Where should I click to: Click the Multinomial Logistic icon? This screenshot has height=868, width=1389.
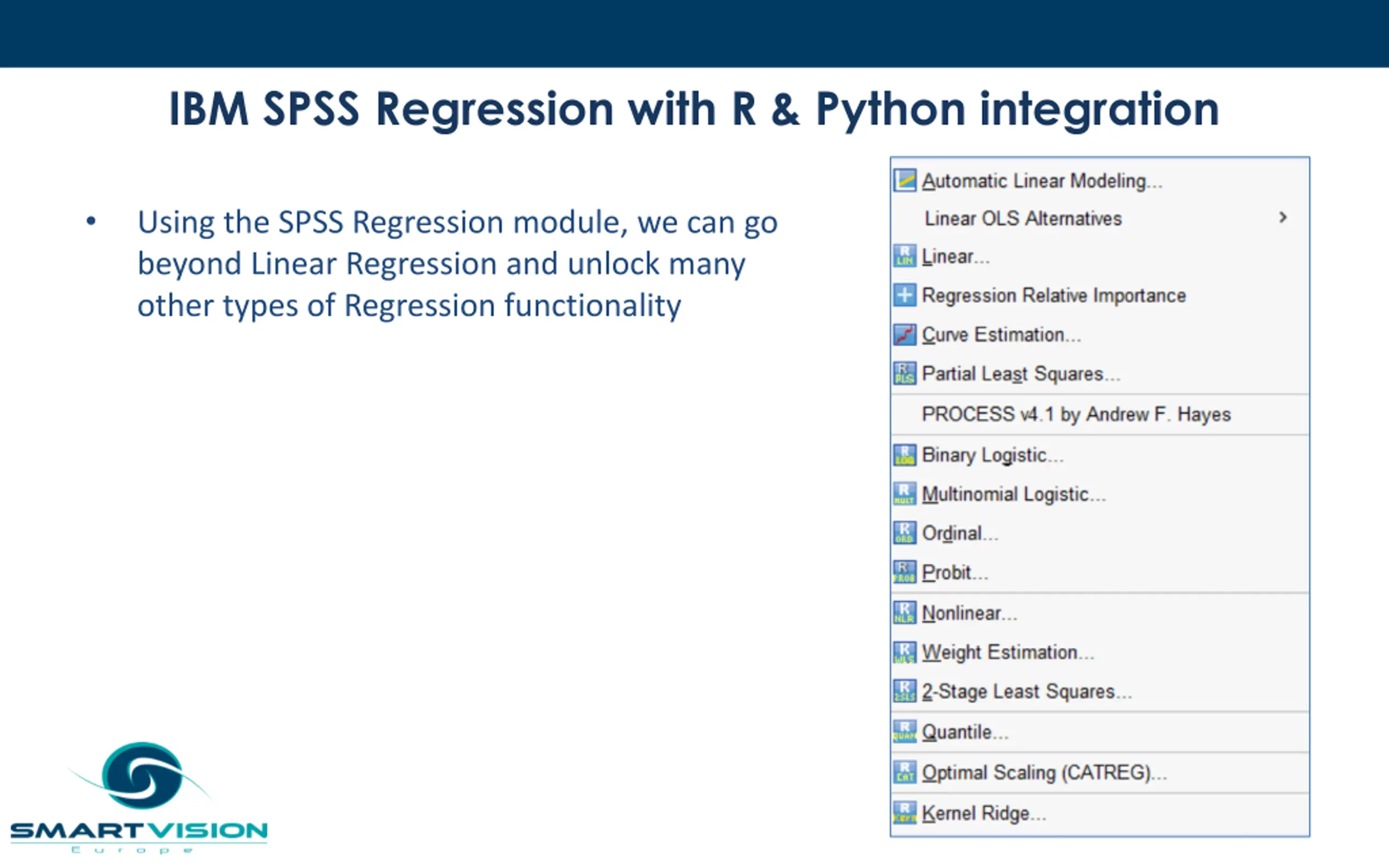[904, 494]
